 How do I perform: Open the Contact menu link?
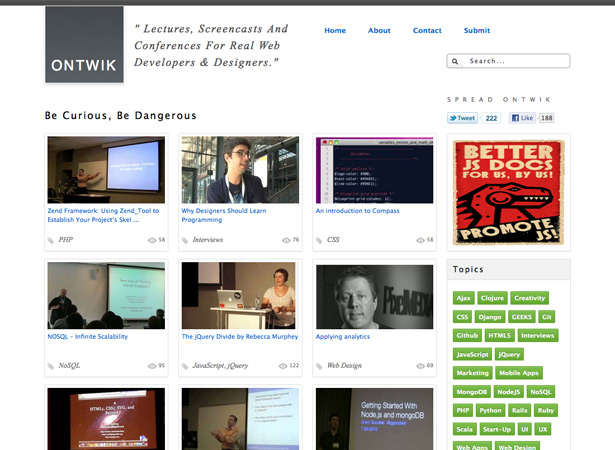(x=427, y=31)
